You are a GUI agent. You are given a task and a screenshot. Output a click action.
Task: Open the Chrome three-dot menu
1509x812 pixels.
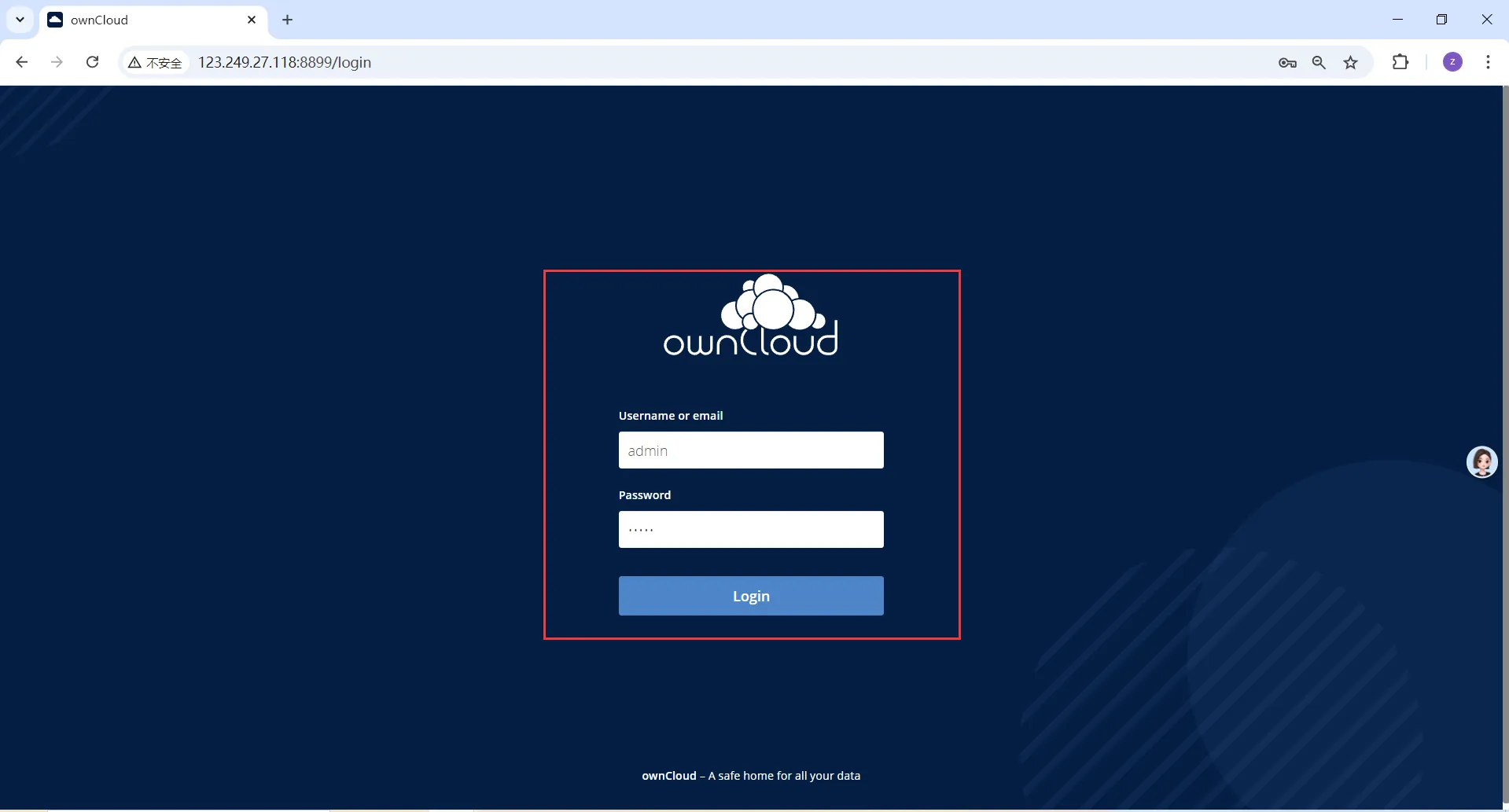coord(1488,62)
